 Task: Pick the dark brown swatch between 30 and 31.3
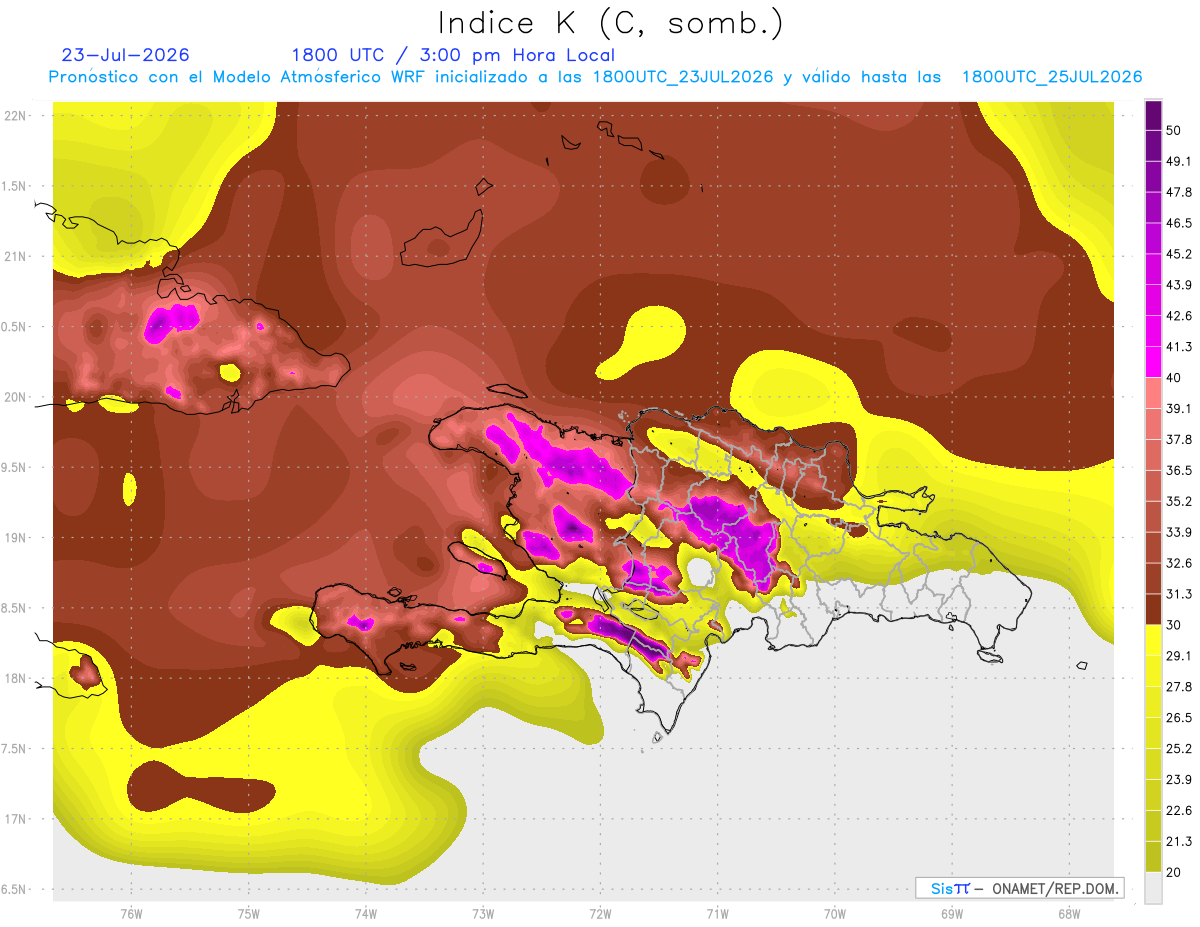[1154, 609]
